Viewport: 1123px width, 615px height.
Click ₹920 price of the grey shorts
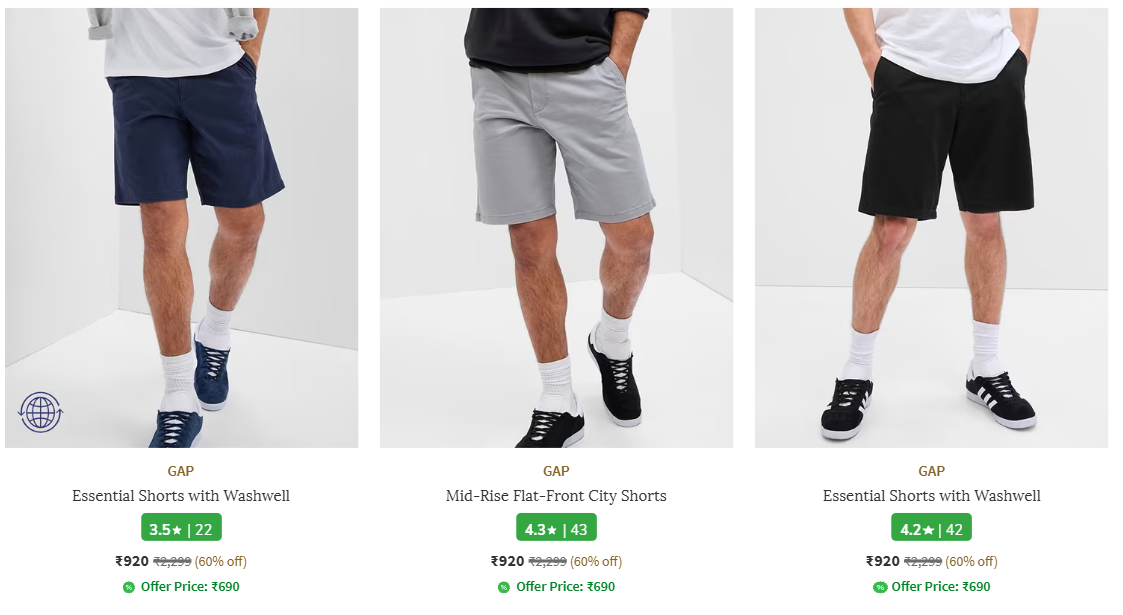[507, 561]
